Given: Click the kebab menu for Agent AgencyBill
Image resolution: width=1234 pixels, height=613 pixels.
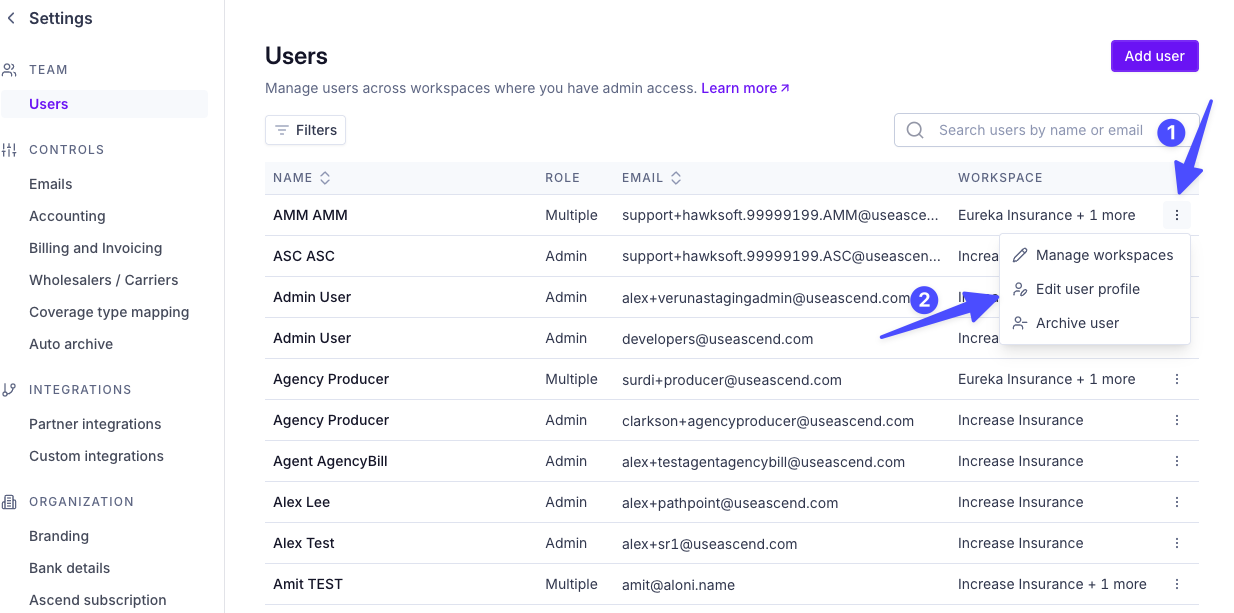Looking at the screenshot, I should tap(1177, 461).
